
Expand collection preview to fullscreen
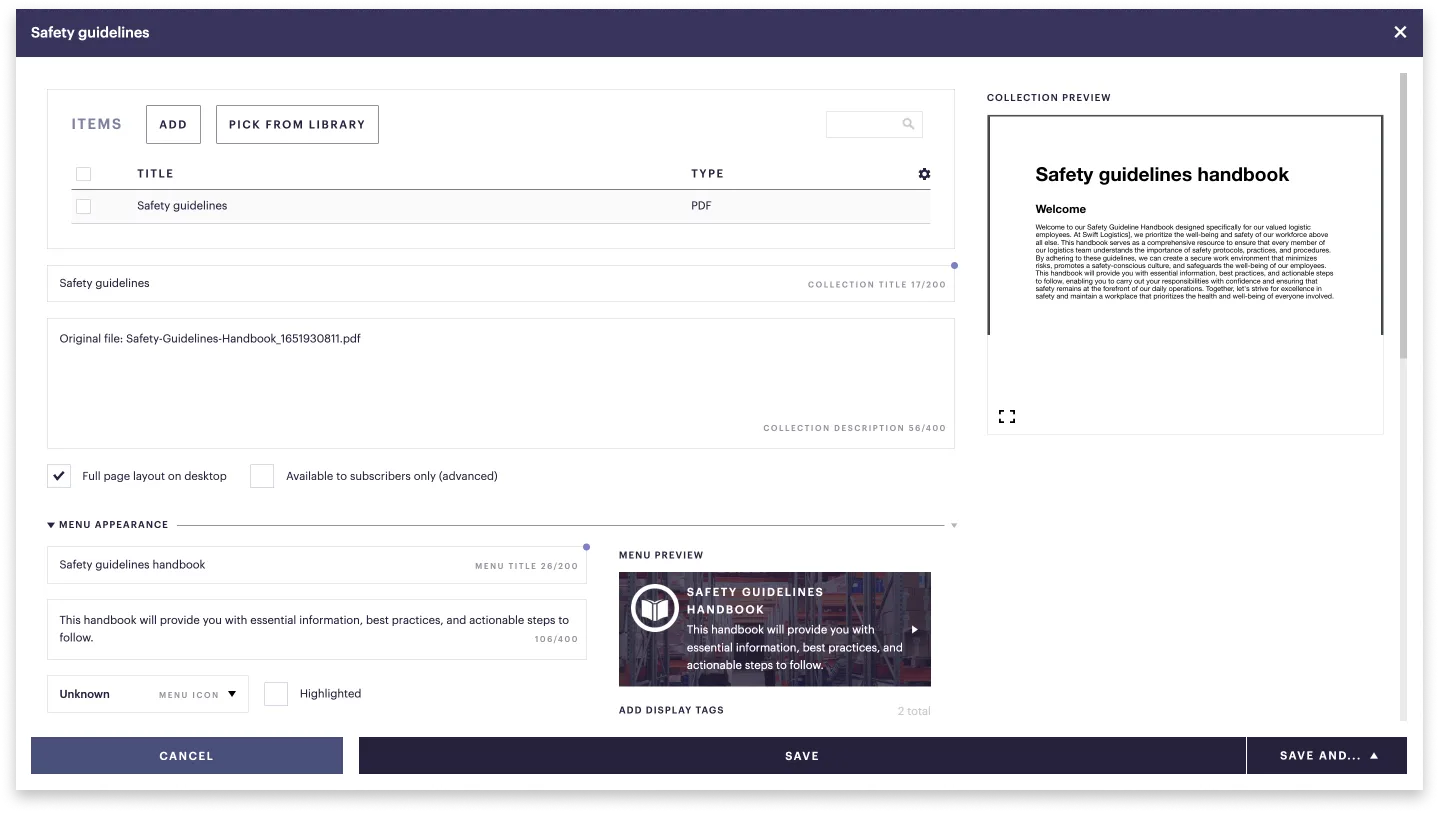click(x=1007, y=417)
